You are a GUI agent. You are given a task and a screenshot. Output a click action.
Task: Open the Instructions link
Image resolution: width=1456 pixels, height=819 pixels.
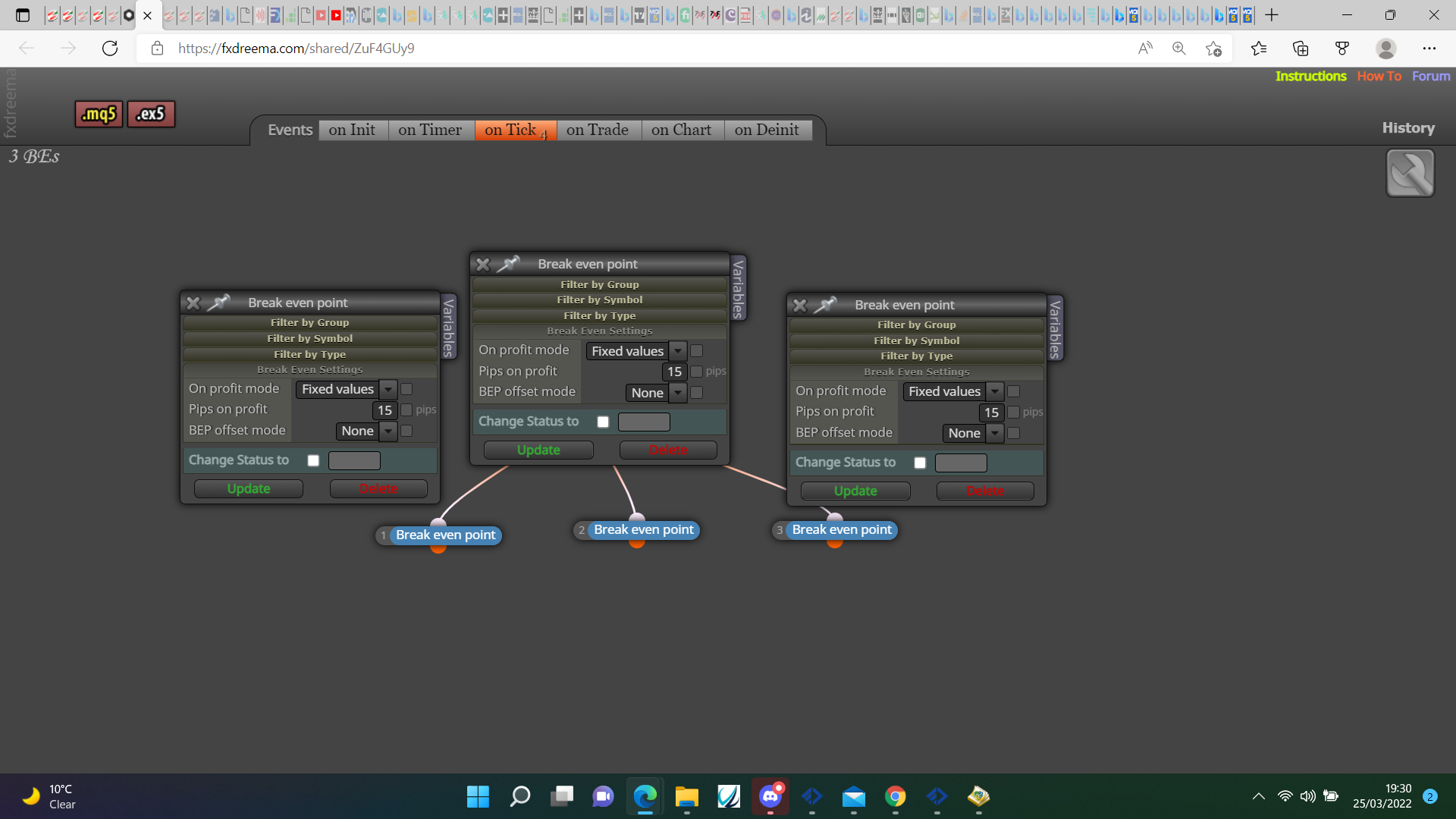[x=1311, y=77]
